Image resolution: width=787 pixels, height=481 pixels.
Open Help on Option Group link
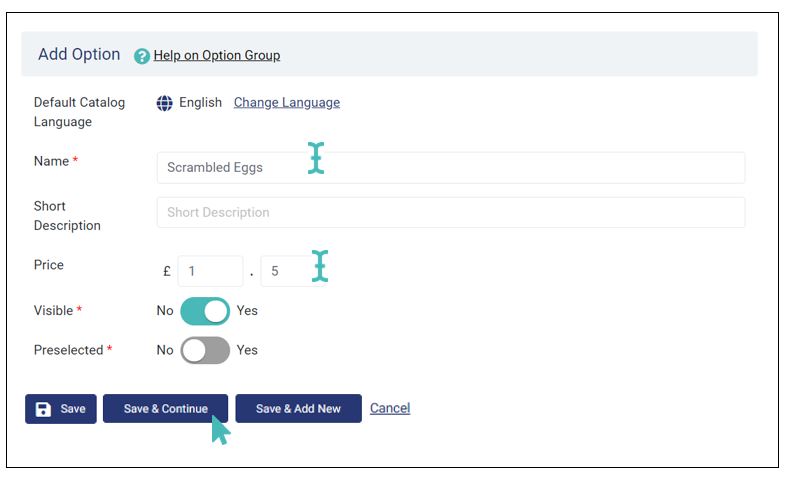(217, 55)
